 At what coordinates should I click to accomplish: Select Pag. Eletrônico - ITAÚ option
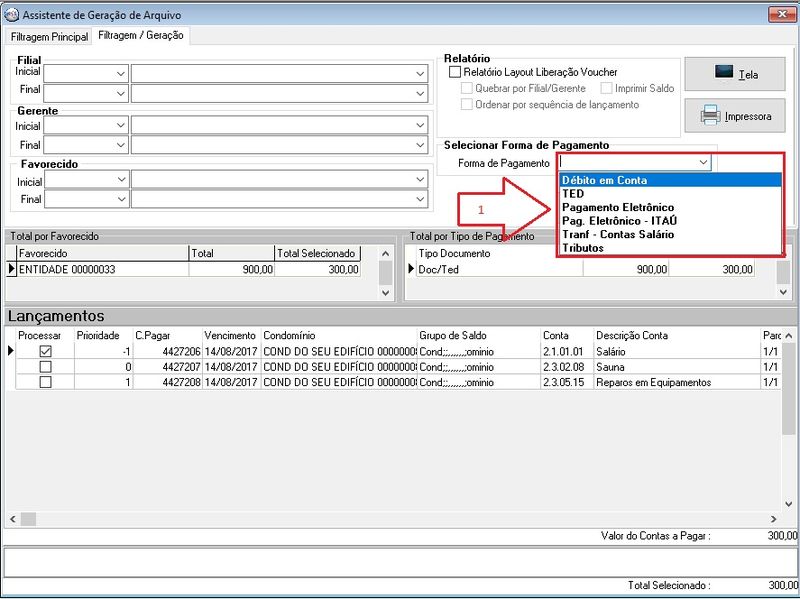[x=620, y=221]
